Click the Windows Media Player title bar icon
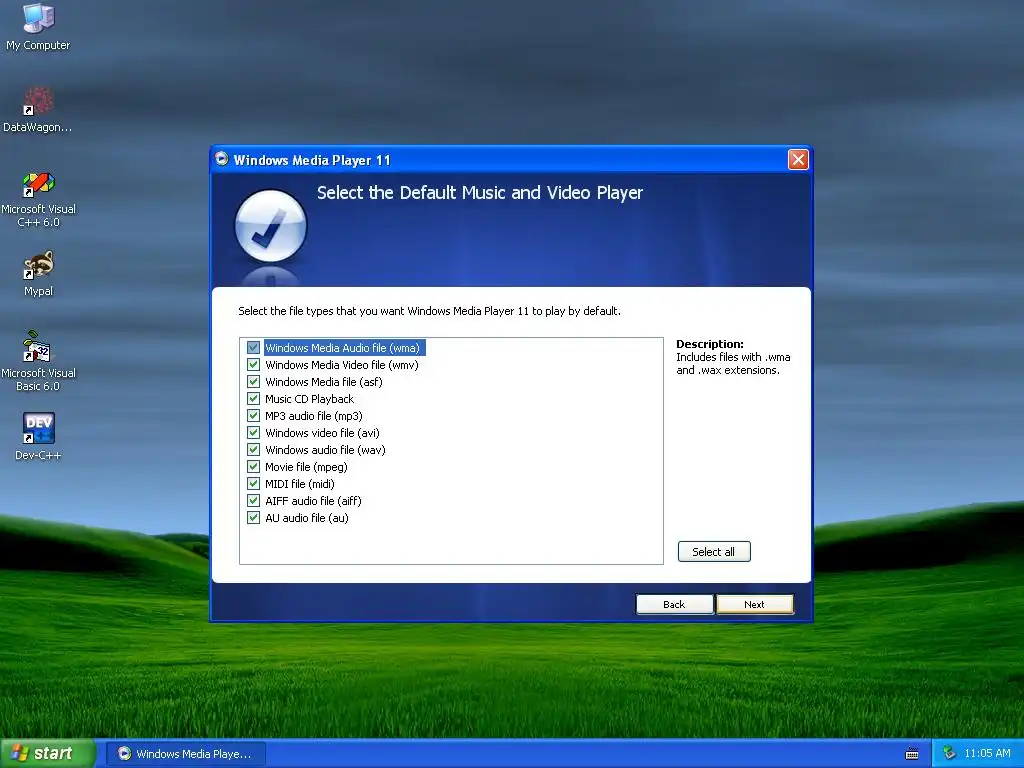Viewport: 1024px width, 768px height. [x=222, y=159]
